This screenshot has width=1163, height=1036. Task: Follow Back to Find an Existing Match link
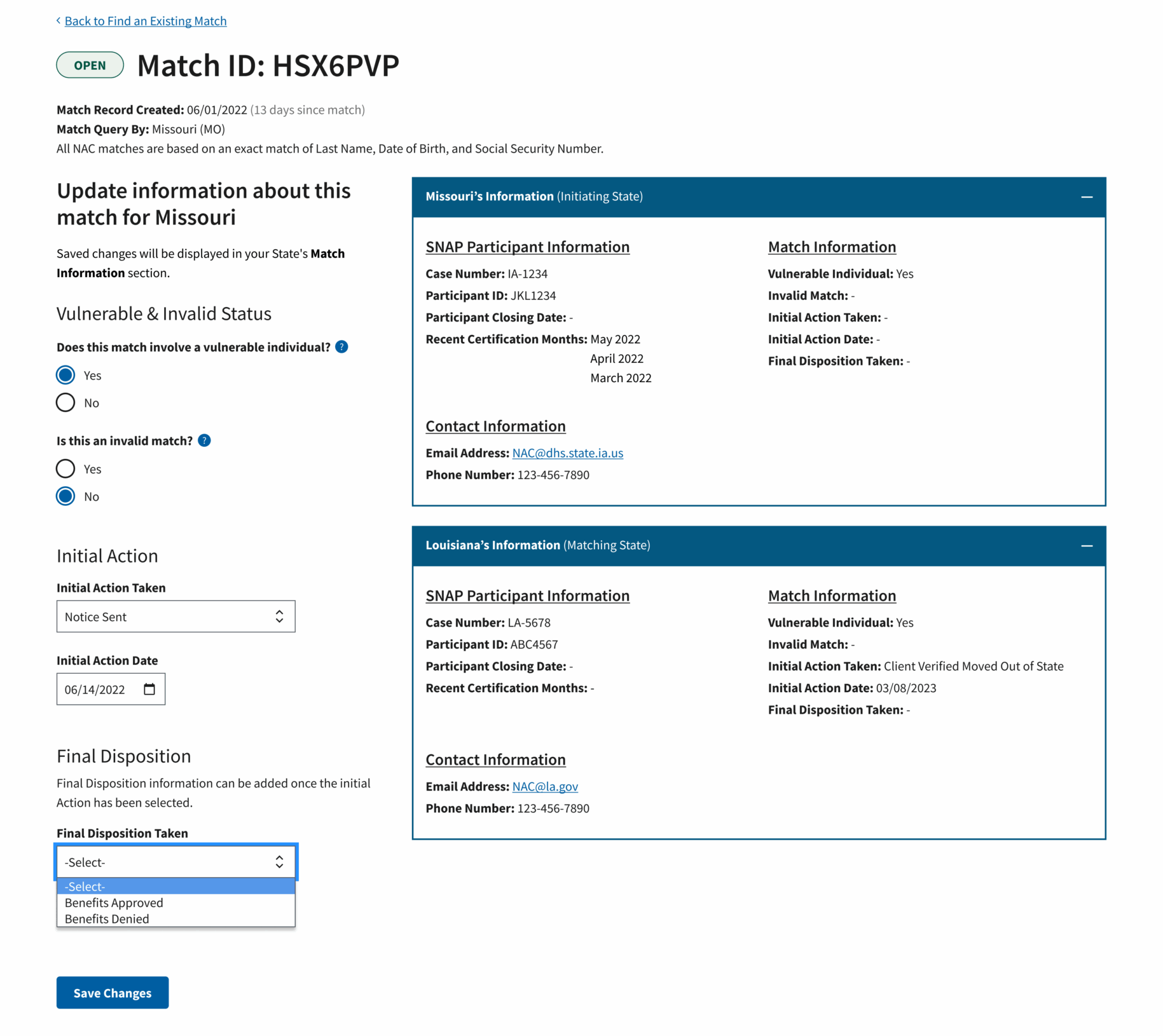tap(146, 21)
